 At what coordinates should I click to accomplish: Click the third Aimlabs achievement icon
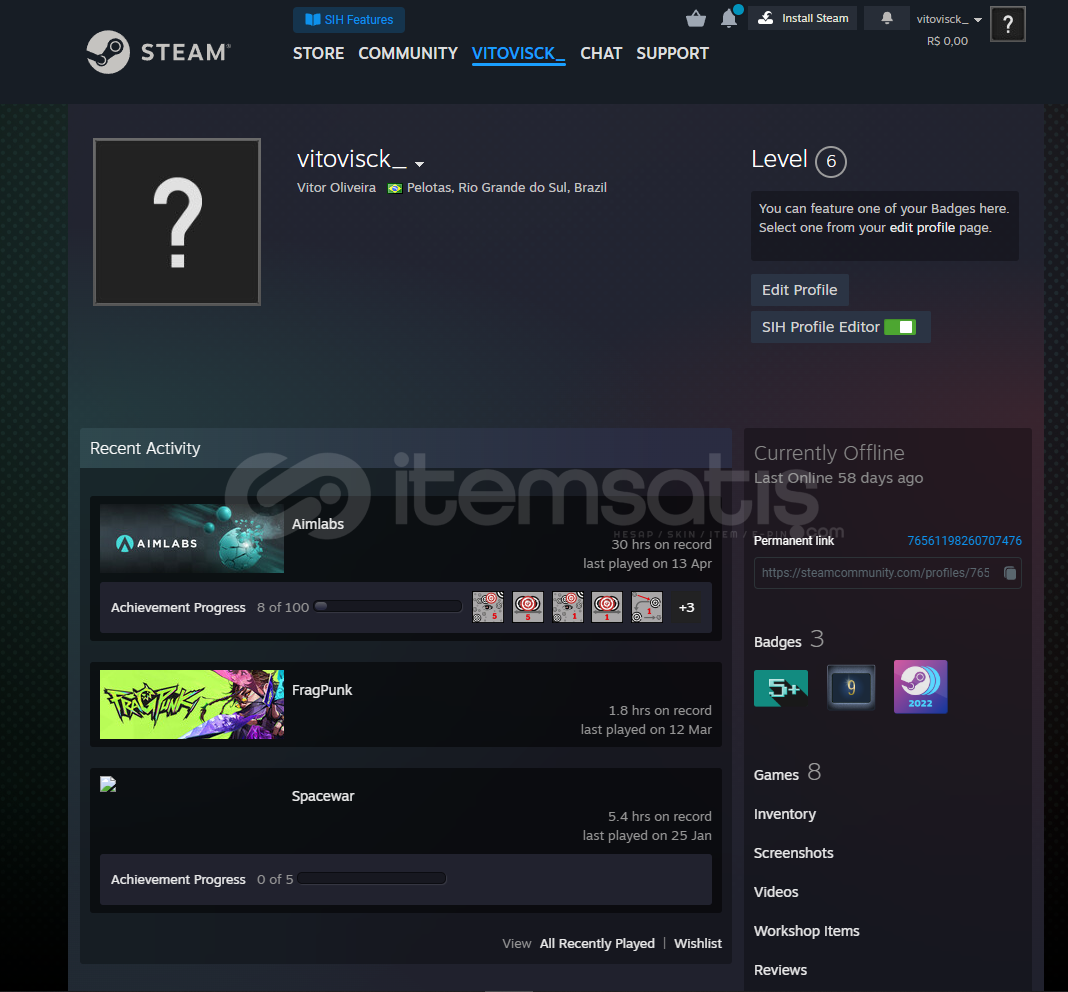[567, 607]
